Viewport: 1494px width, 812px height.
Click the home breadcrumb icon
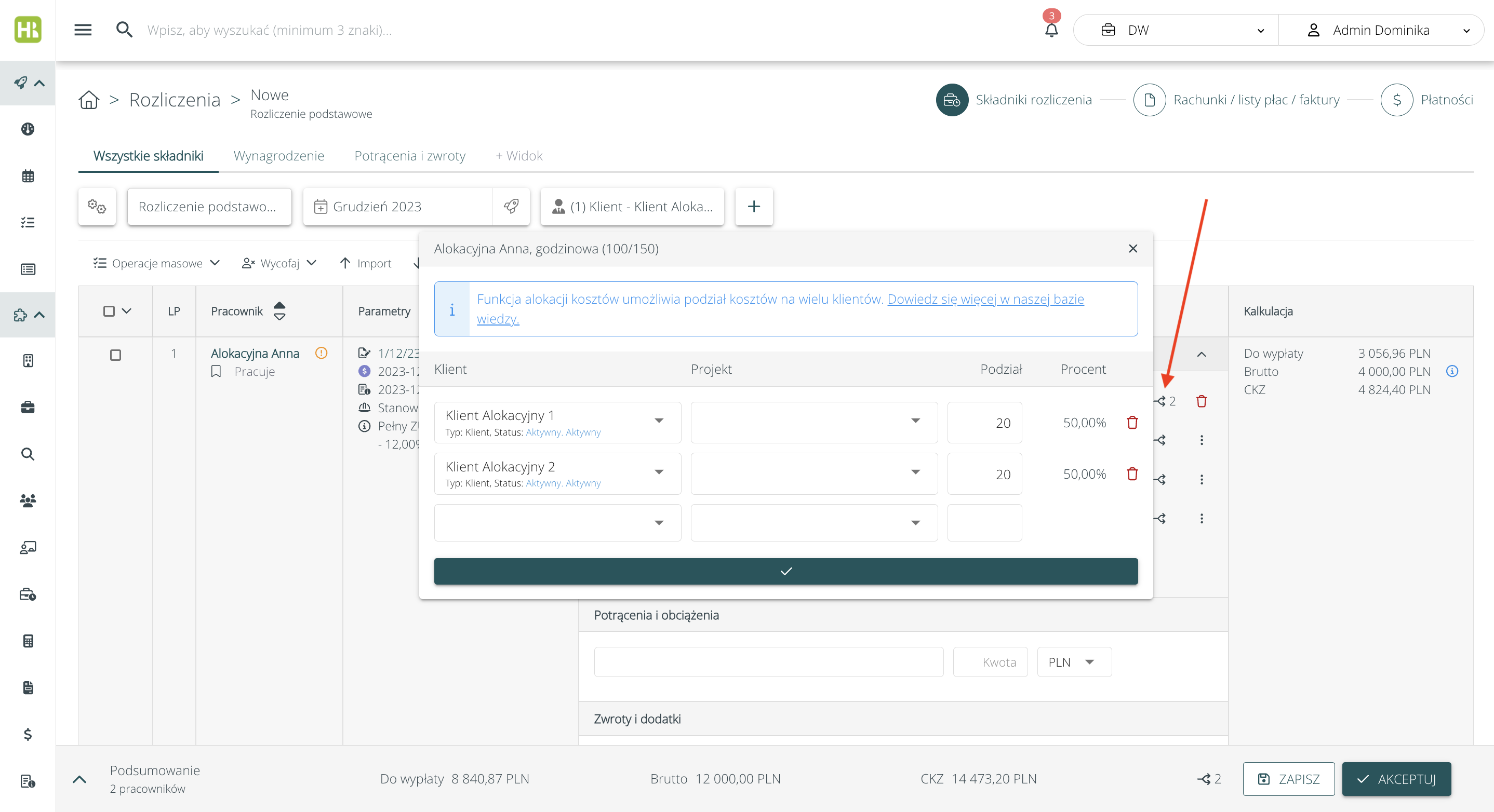click(89, 100)
